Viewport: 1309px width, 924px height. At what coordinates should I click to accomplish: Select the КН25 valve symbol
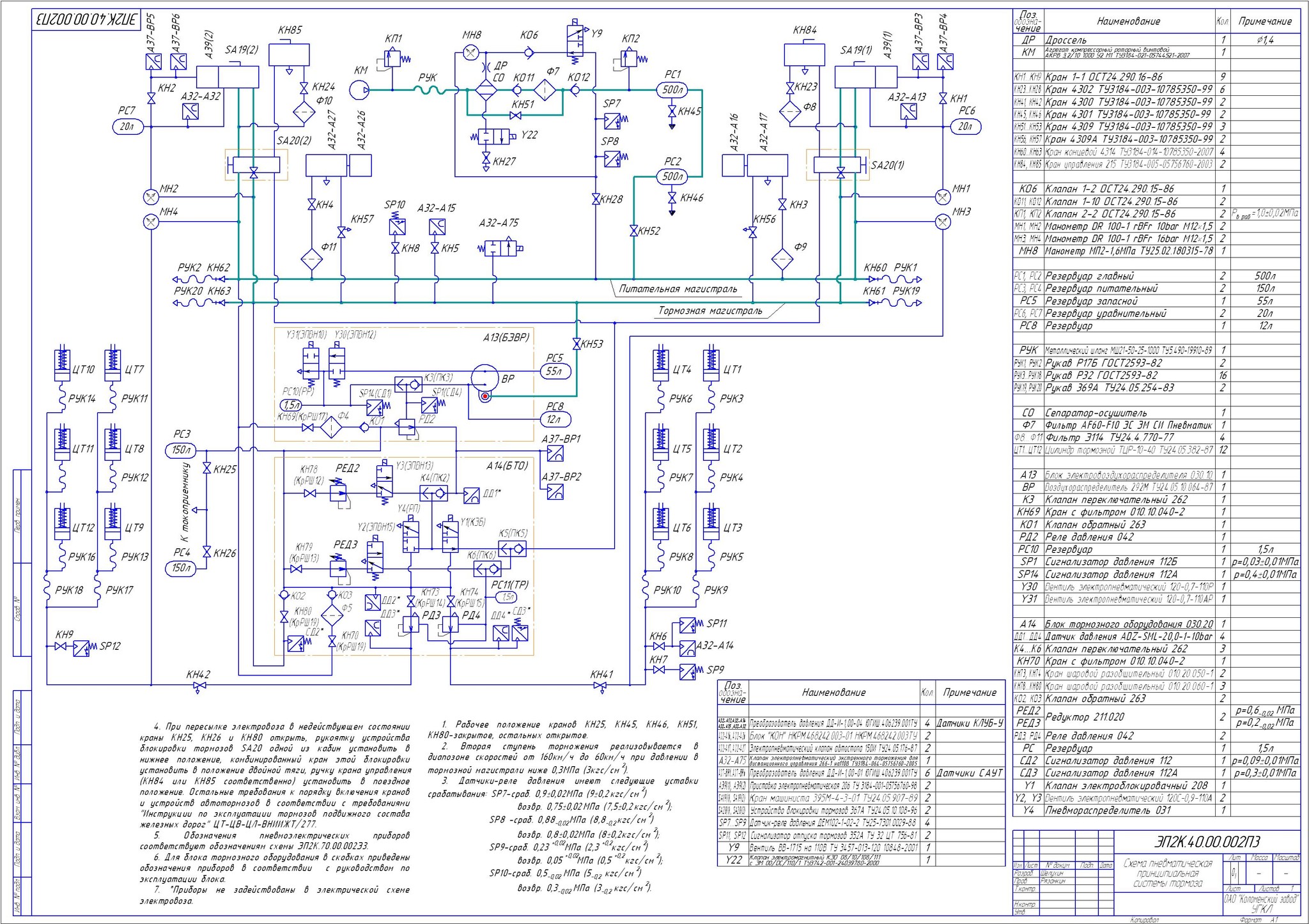coord(206,468)
